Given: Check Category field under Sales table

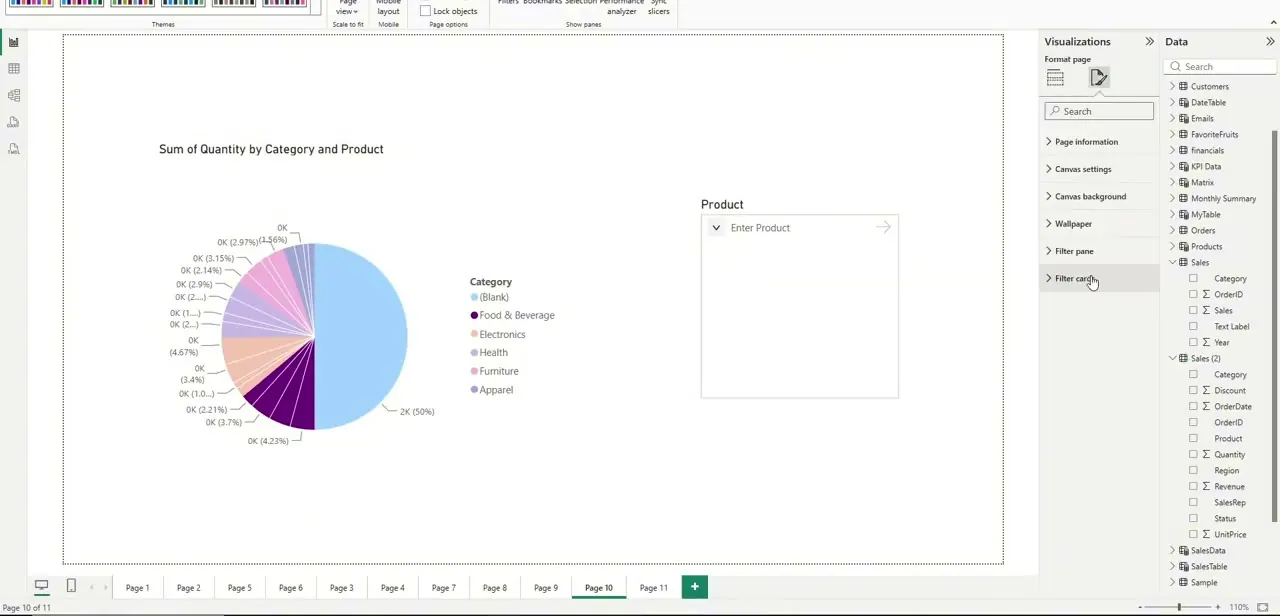Looking at the screenshot, I should click(1193, 279).
